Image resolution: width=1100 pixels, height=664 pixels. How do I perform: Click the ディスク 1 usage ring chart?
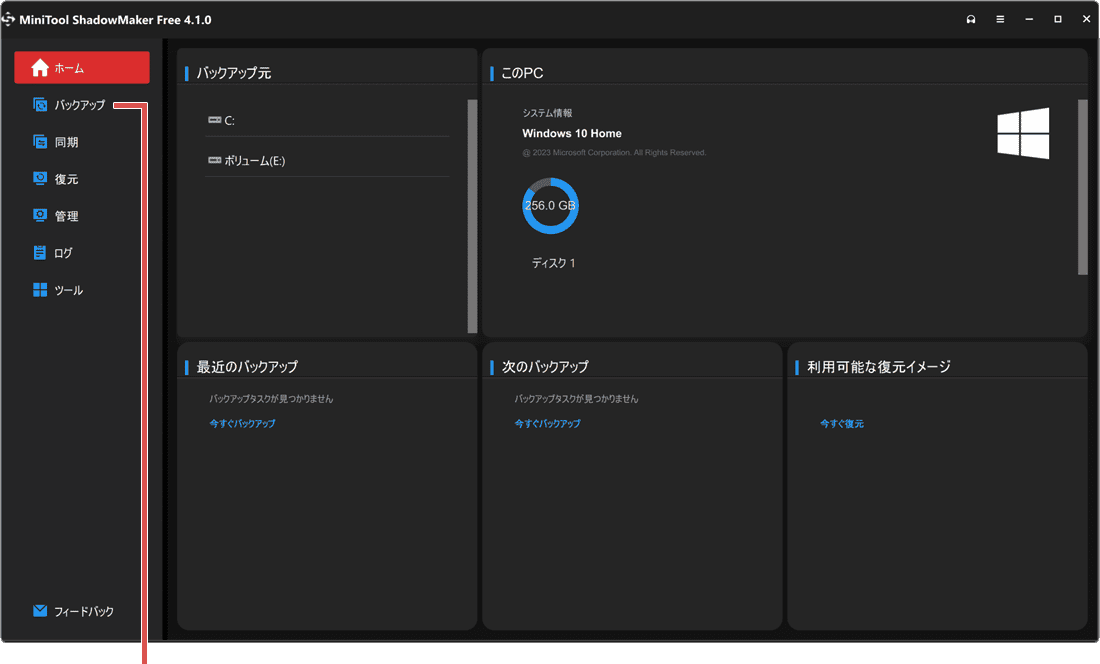551,205
